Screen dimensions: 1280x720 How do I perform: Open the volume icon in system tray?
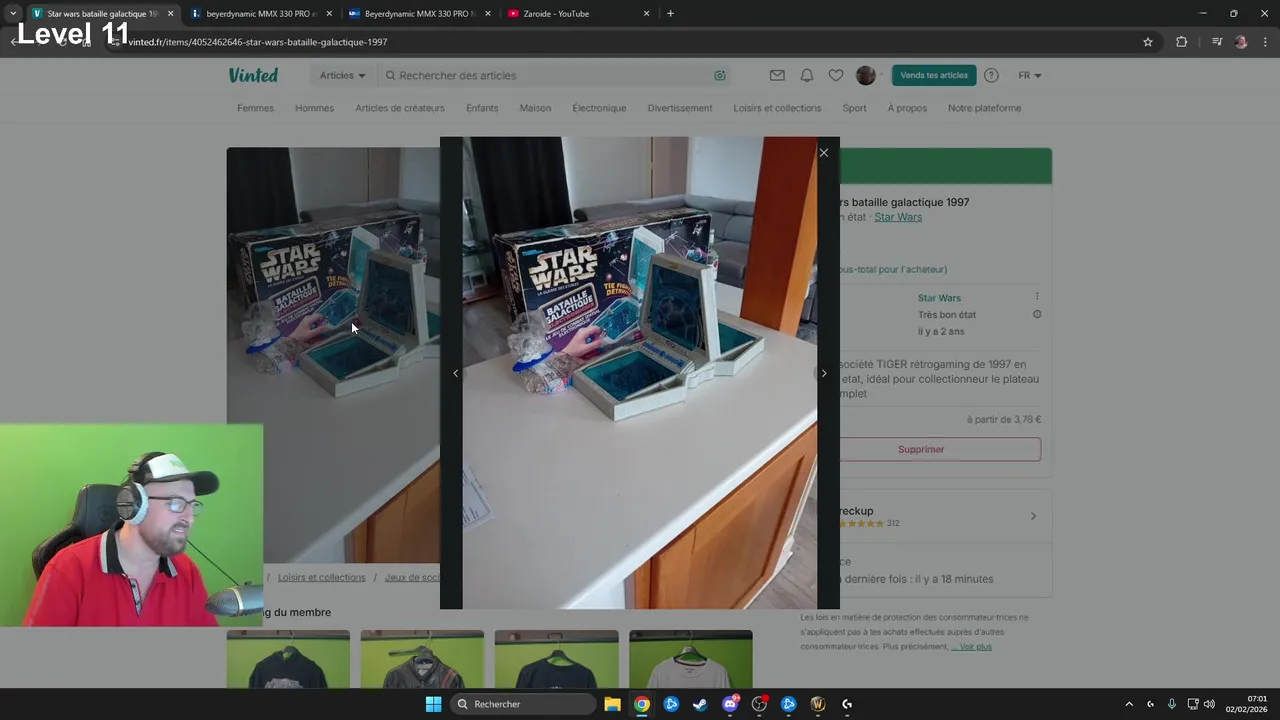click(1209, 704)
